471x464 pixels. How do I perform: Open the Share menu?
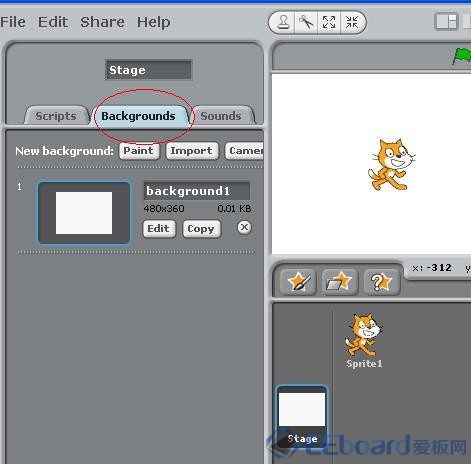[102, 22]
